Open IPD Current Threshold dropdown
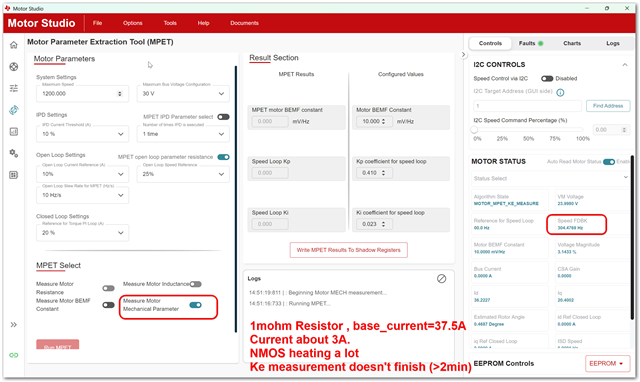 coord(82,134)
